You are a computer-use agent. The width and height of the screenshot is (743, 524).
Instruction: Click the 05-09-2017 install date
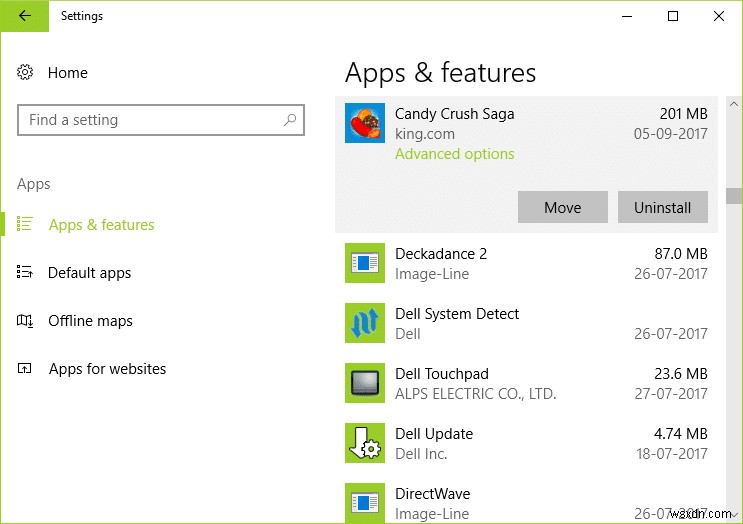[671, 134]
